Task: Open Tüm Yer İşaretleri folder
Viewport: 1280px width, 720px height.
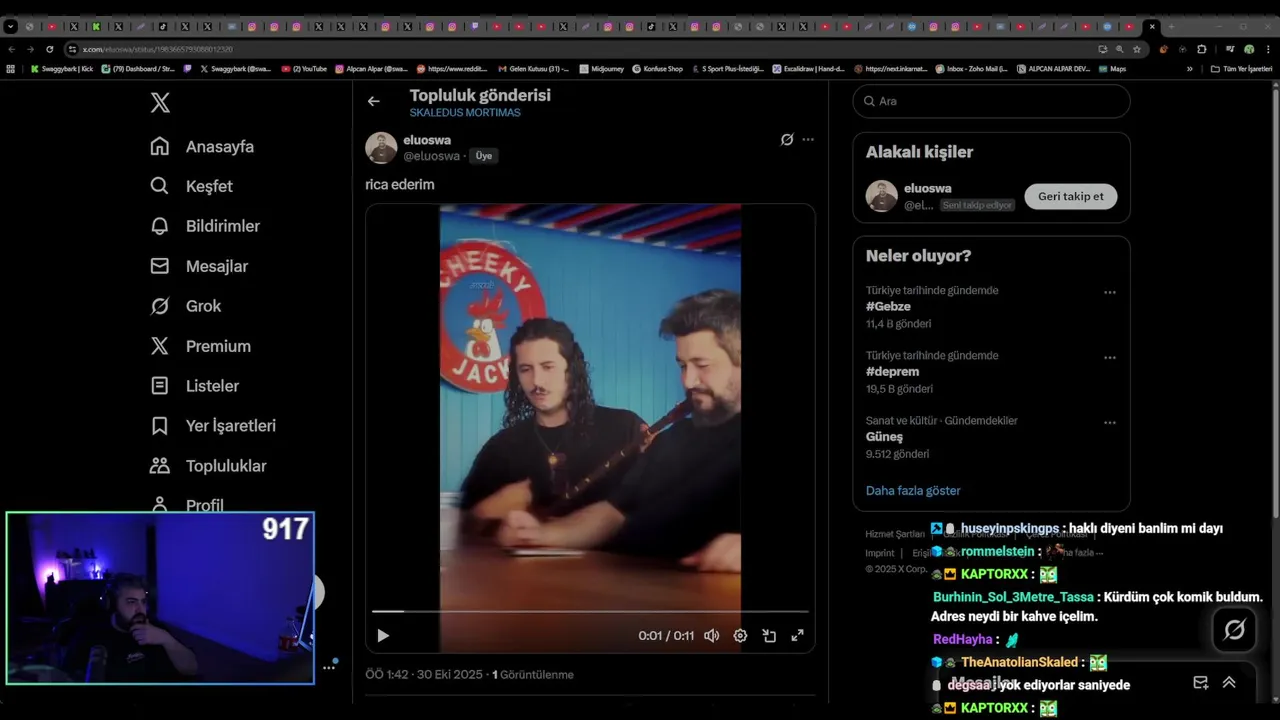Action: pyautogui.click(x=1241, y=69)
